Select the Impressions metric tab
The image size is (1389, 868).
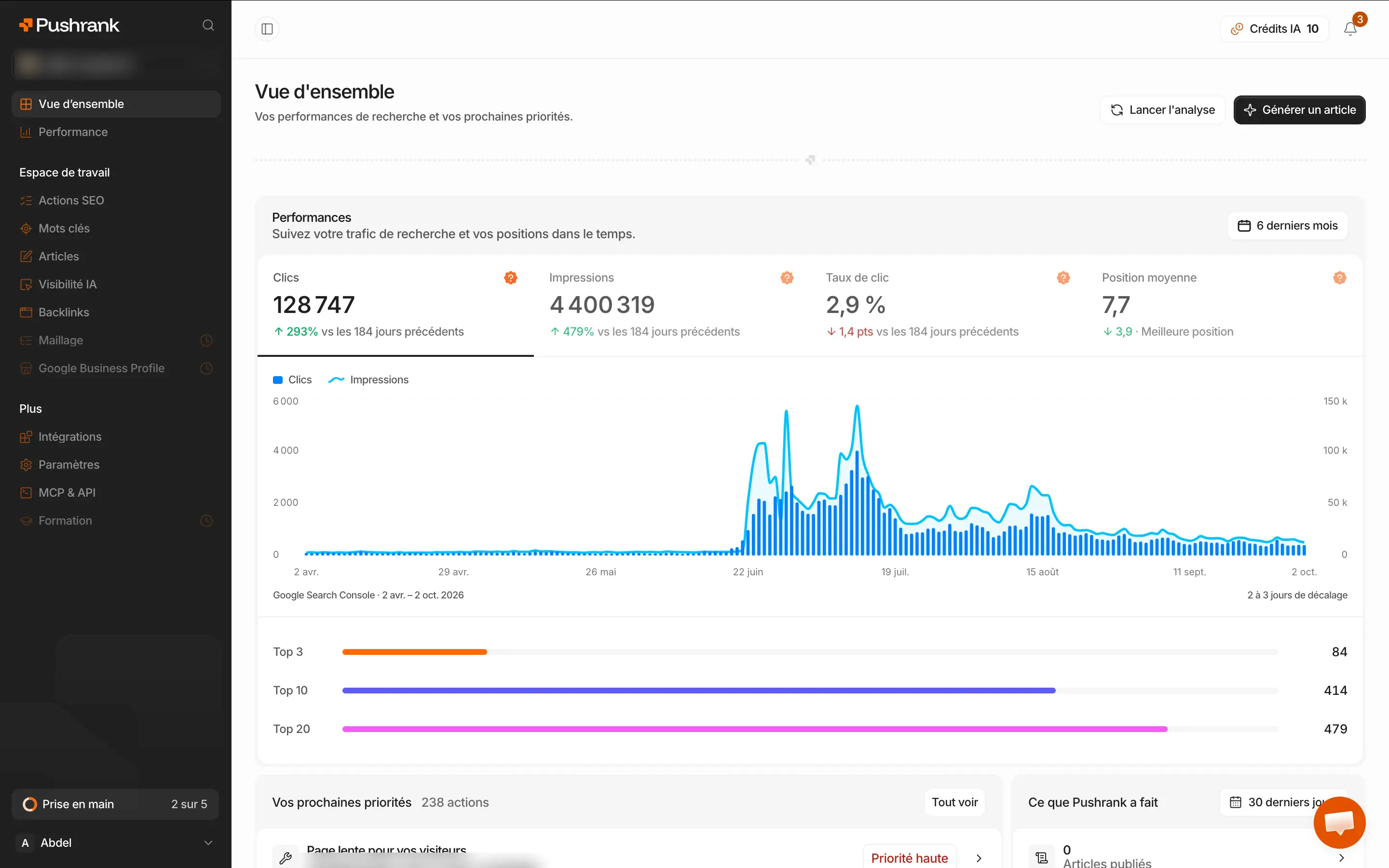tap(671, 305)
